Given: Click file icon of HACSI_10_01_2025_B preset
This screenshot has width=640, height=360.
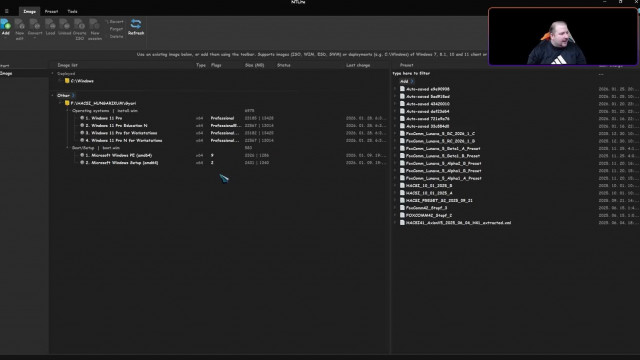Looking at the screenshot, I should pos(402,185).
